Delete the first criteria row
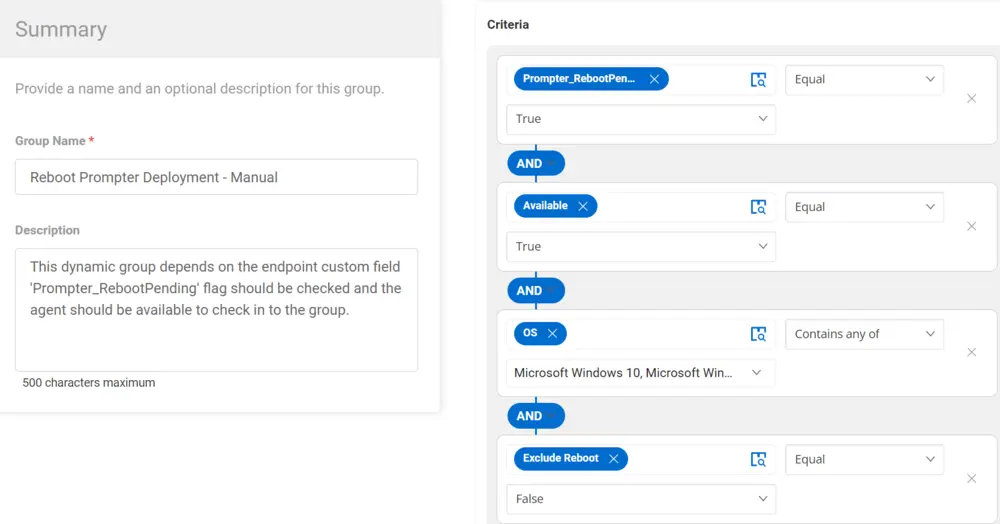Viewport: 1000px width, 524px height. [971, 98]
